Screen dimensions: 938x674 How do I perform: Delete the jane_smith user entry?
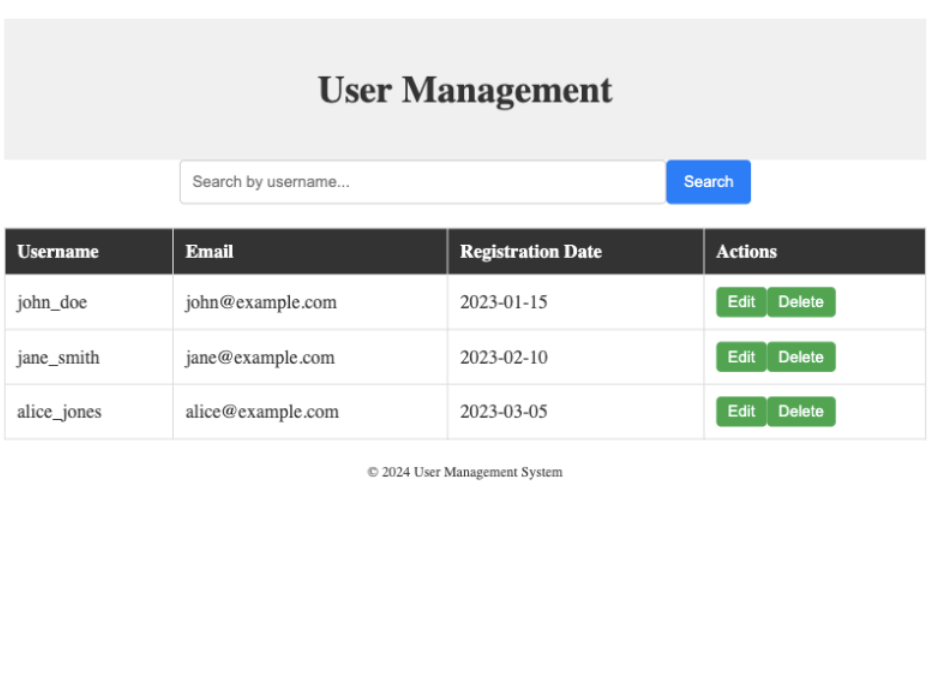pyautogui.click(x=801, y=357)
